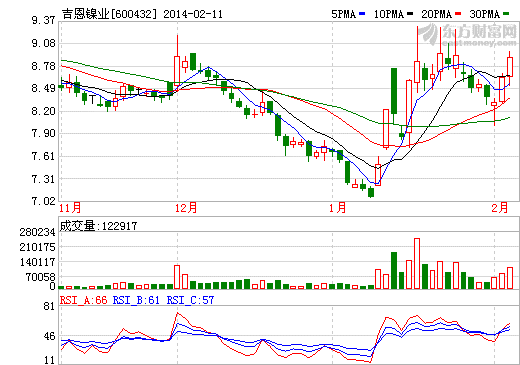Click the 70058 volume axis label

(40, 277)
